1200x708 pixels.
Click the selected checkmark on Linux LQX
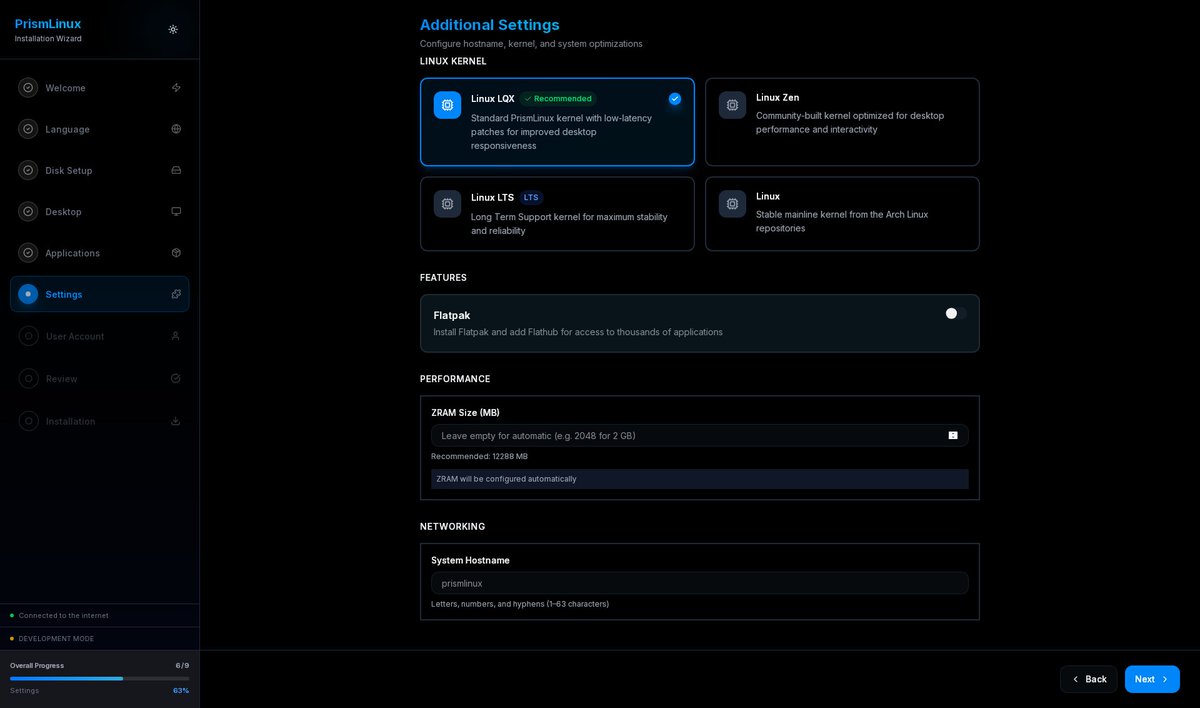675,99
